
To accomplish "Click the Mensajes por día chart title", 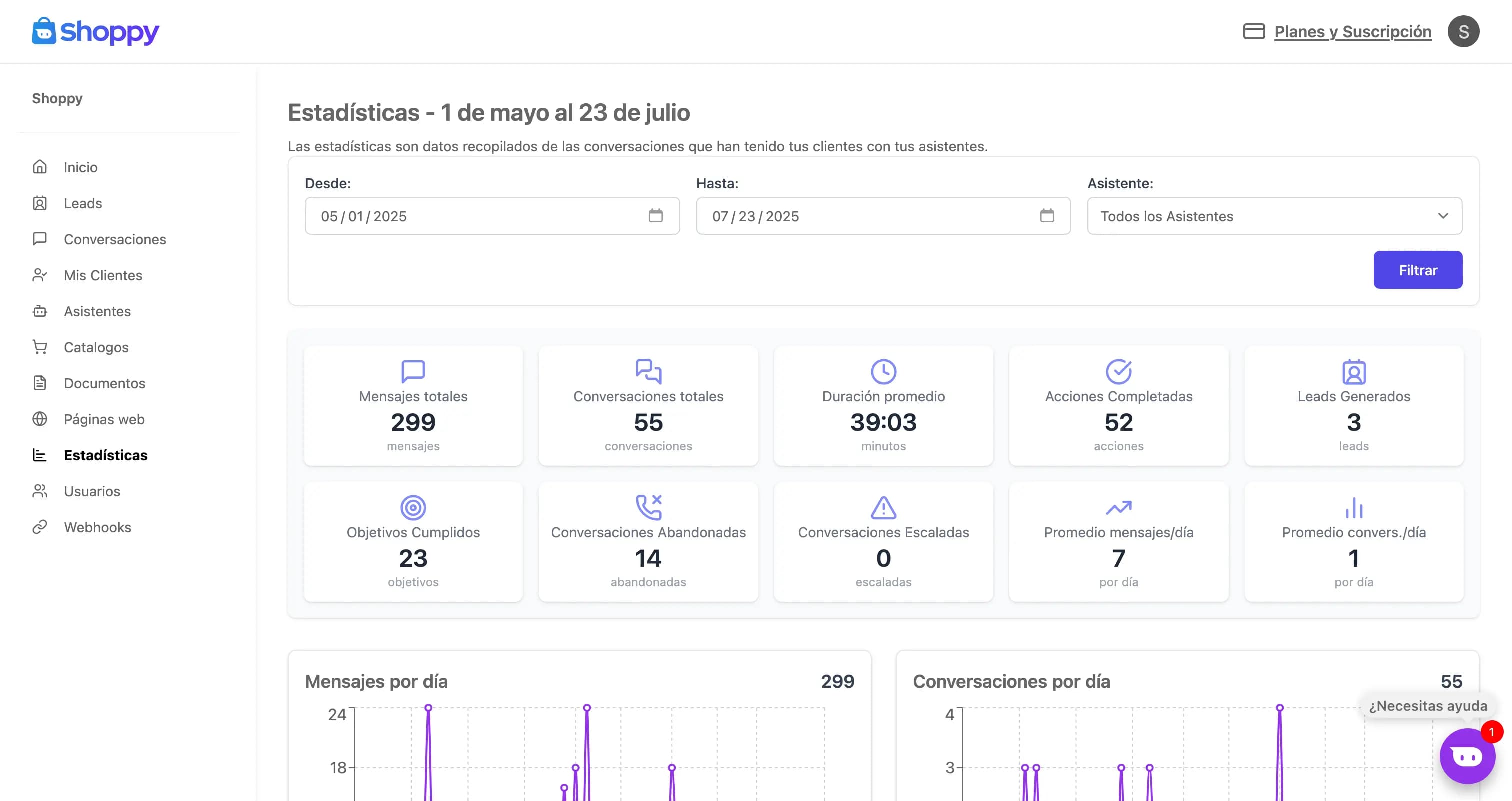I will (376, 681).
